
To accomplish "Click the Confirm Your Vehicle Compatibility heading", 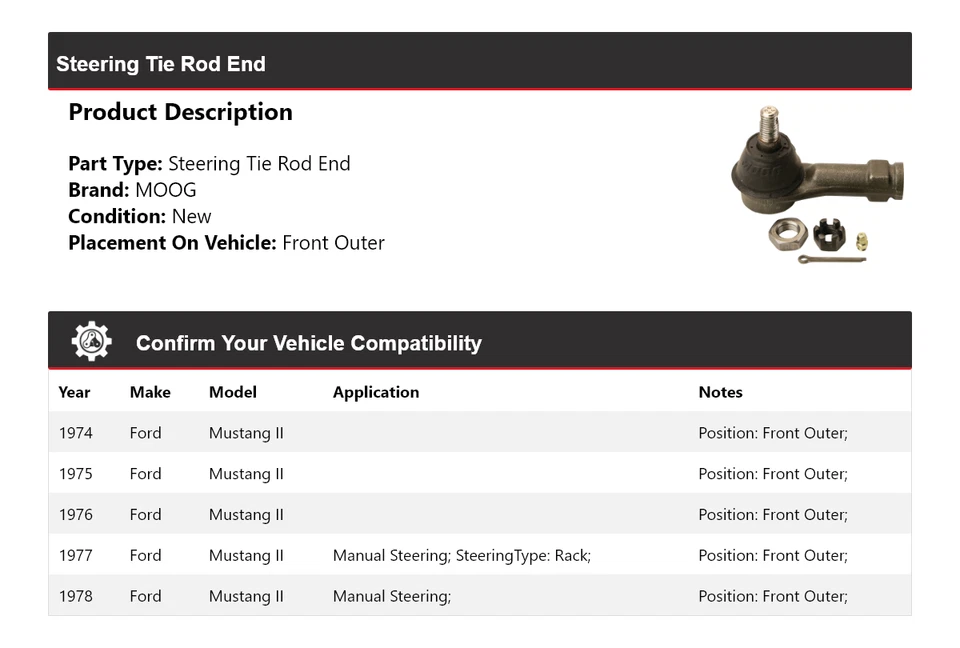I will 308,343.
